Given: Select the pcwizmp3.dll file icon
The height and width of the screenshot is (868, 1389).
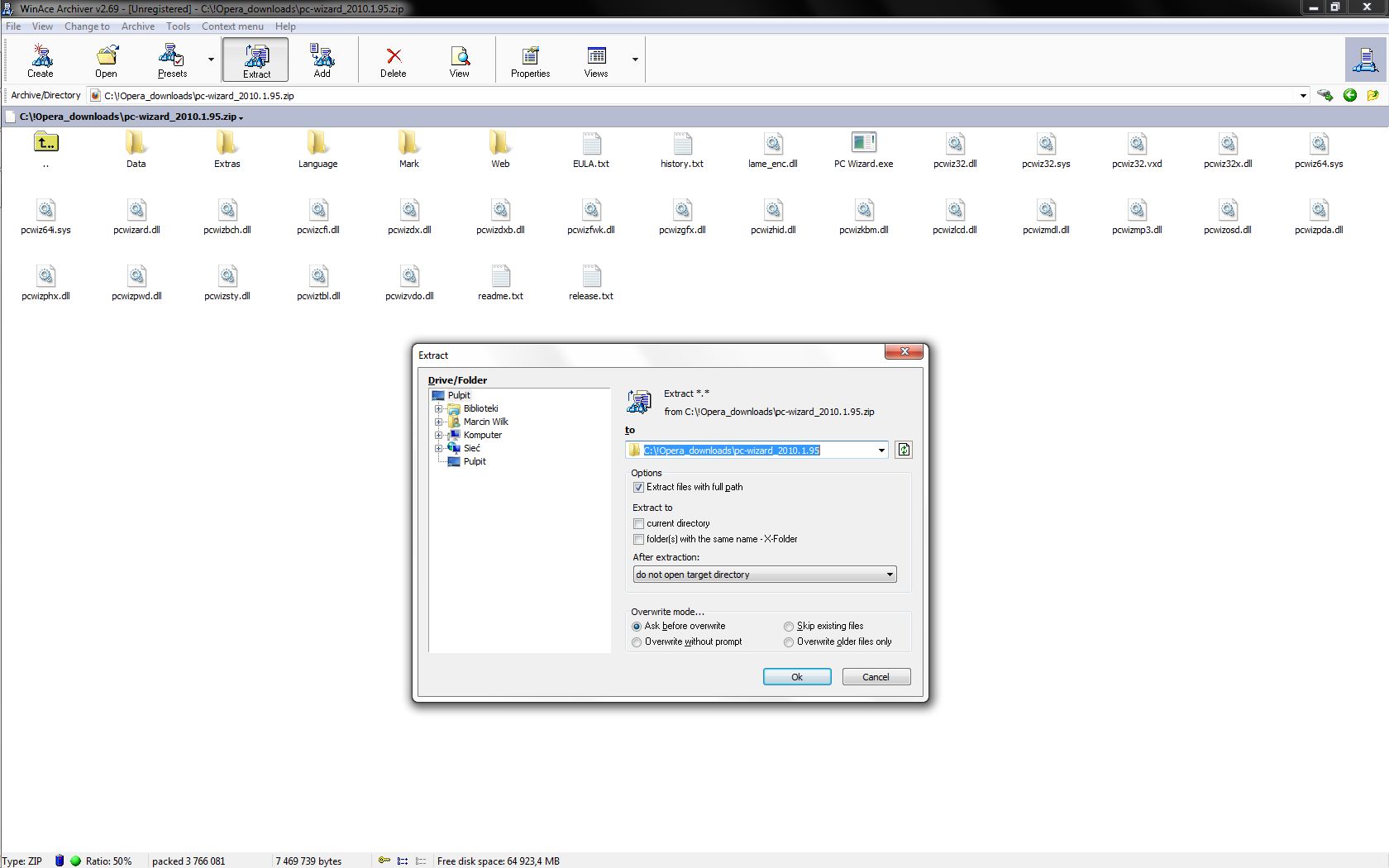Looking at the screenshot, I should coord(1137,209).
